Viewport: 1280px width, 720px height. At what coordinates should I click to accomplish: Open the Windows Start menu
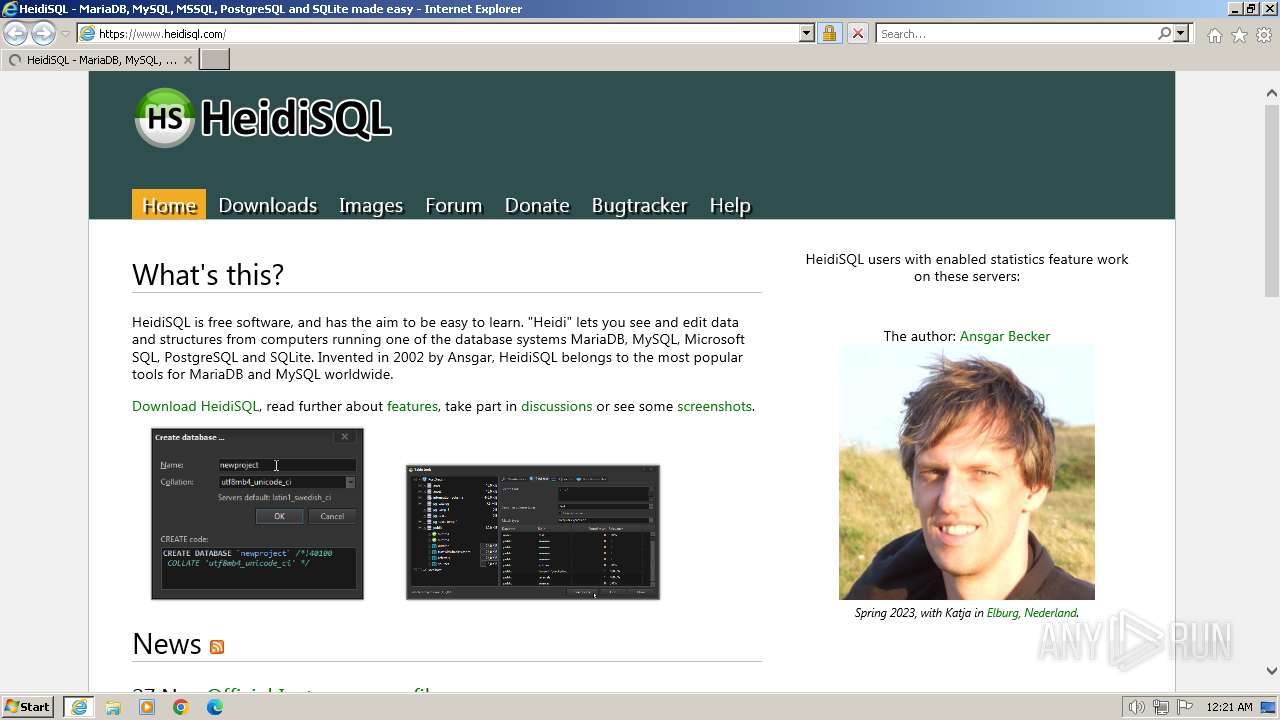28,707
